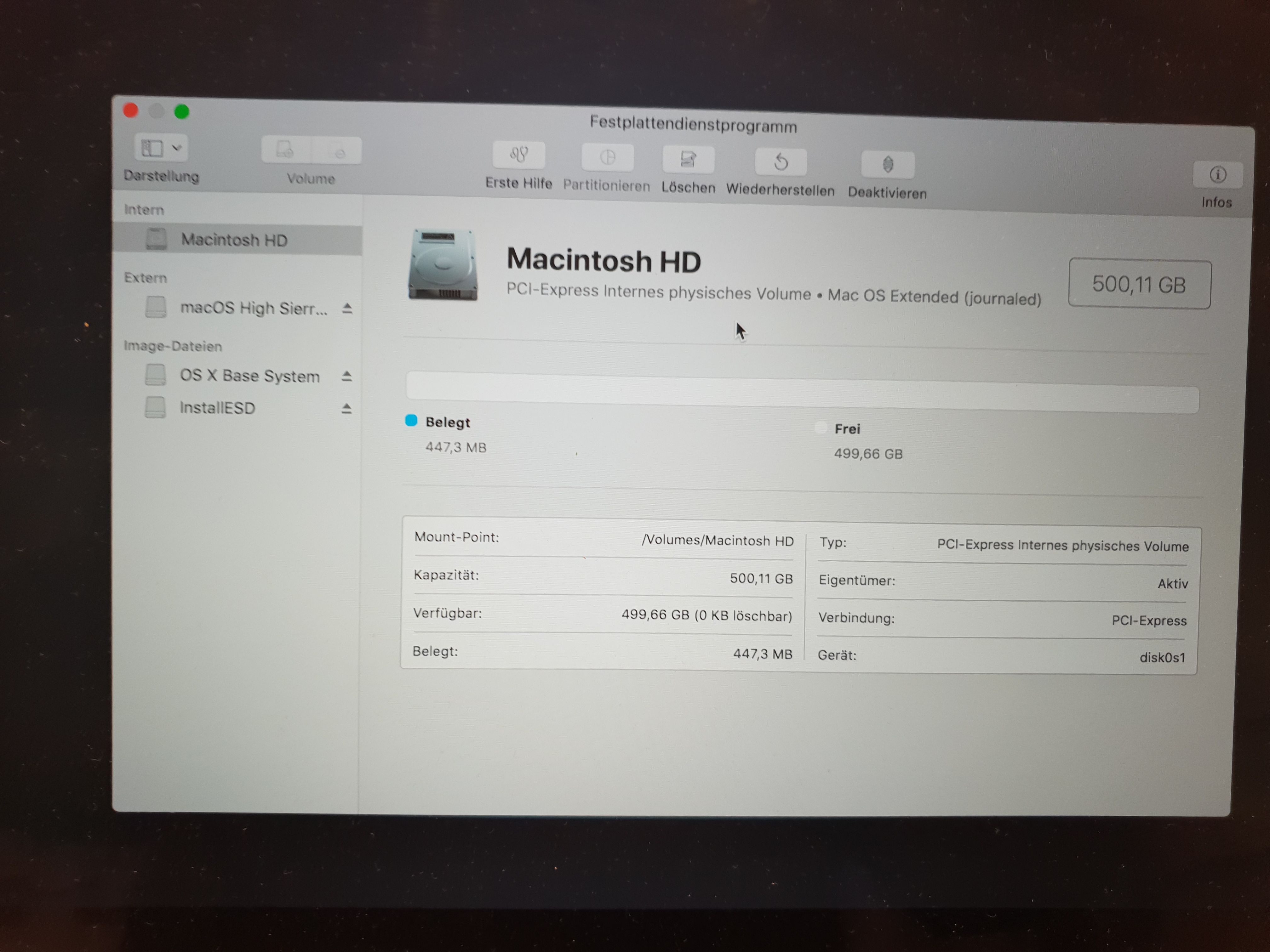This screenshot has width=1270, height=952.
Task: Click the Eigentümer value Aktiv
Action: (x=1173, y=584)
